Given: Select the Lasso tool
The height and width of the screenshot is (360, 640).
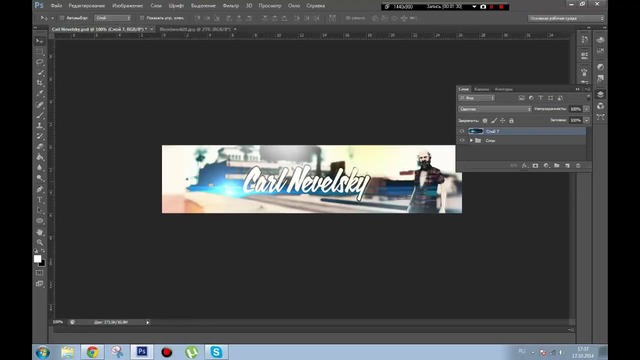Looking at the screenshot, I should point(40,62).
